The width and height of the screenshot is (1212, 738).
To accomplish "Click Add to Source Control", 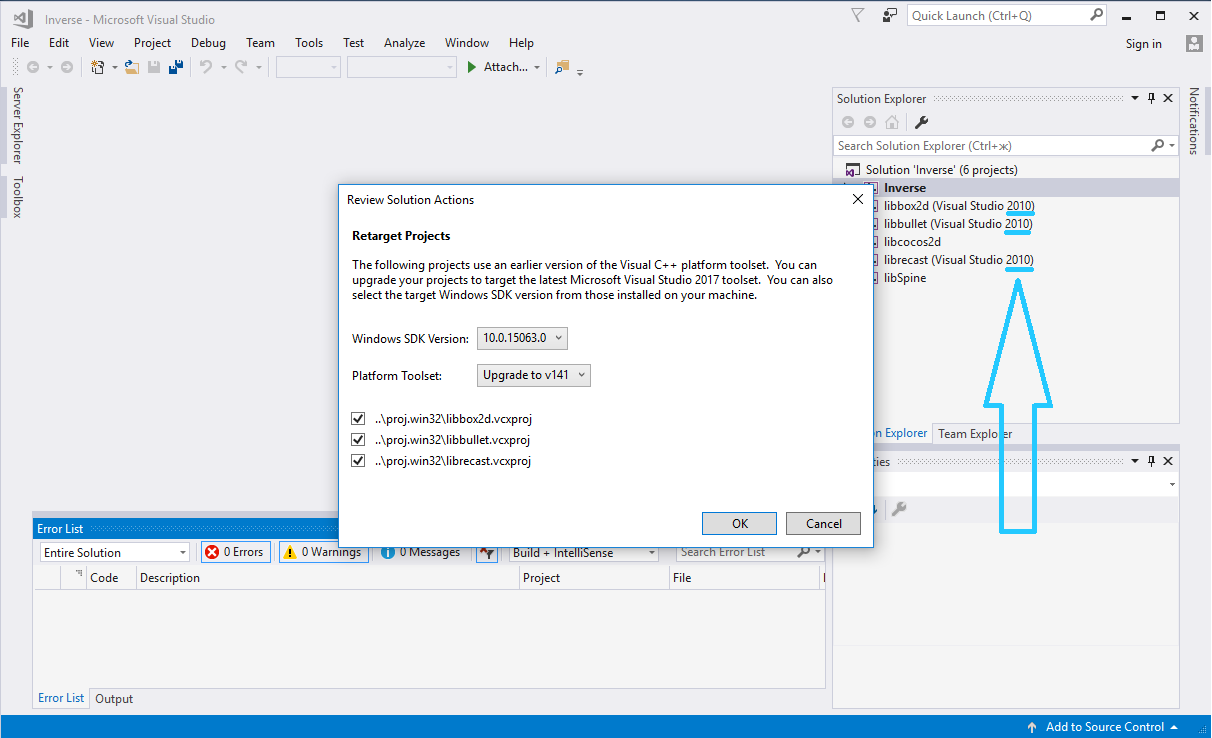I will [x=1104, y=727].
